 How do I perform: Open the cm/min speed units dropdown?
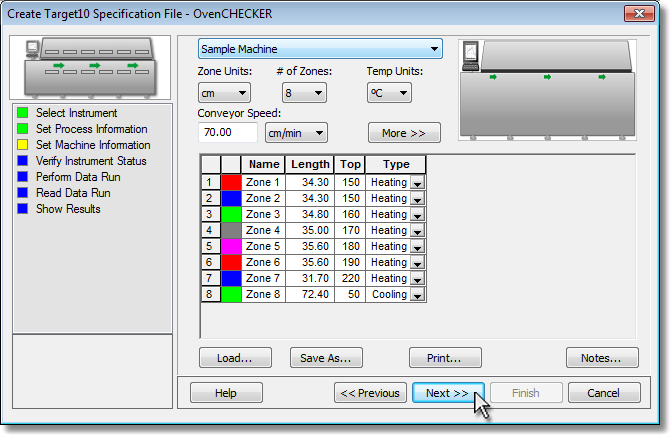coord(296,133)
